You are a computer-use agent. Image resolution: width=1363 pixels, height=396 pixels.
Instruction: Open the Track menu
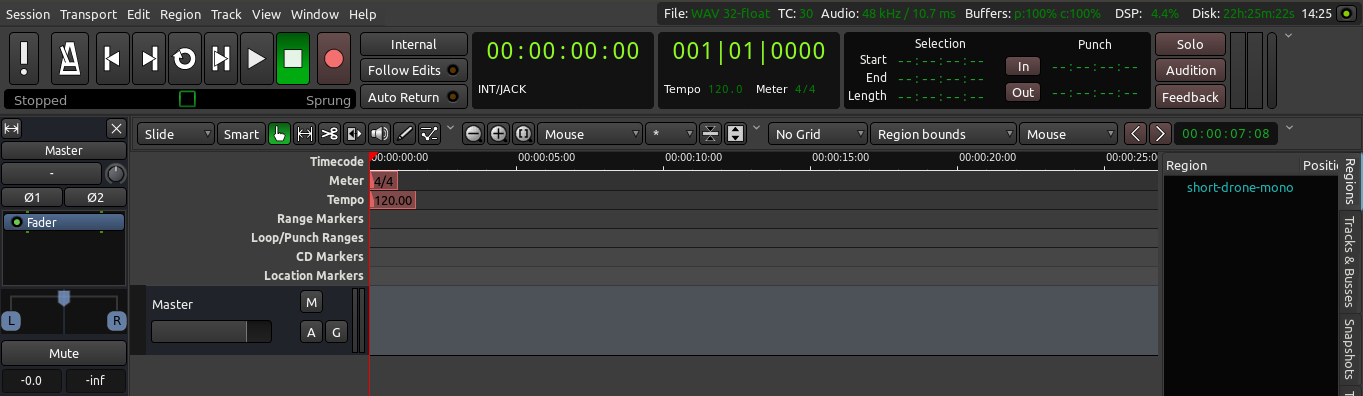[x=226, y=14]
